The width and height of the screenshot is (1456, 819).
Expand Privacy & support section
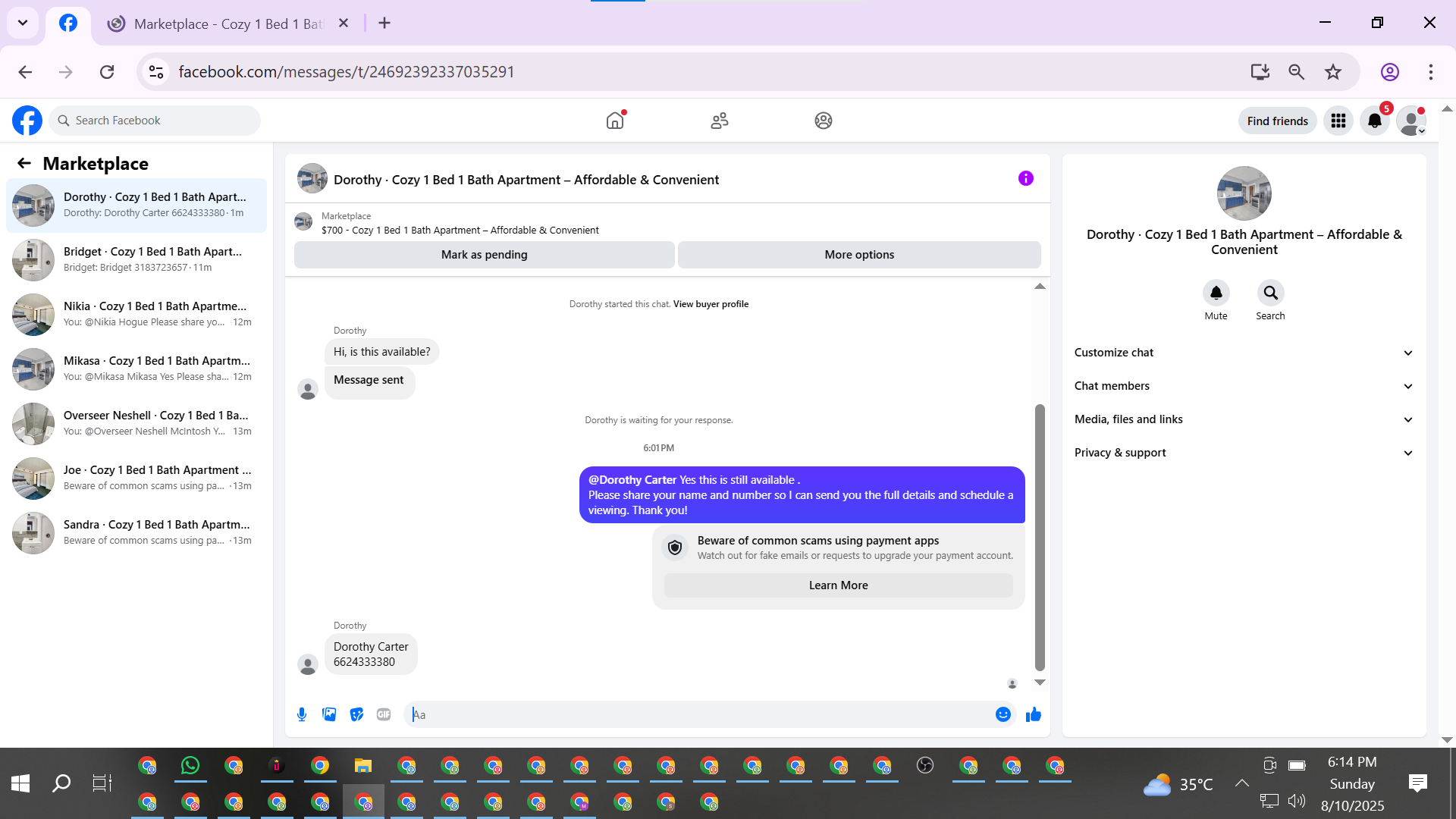click(x=1244, y=453)
